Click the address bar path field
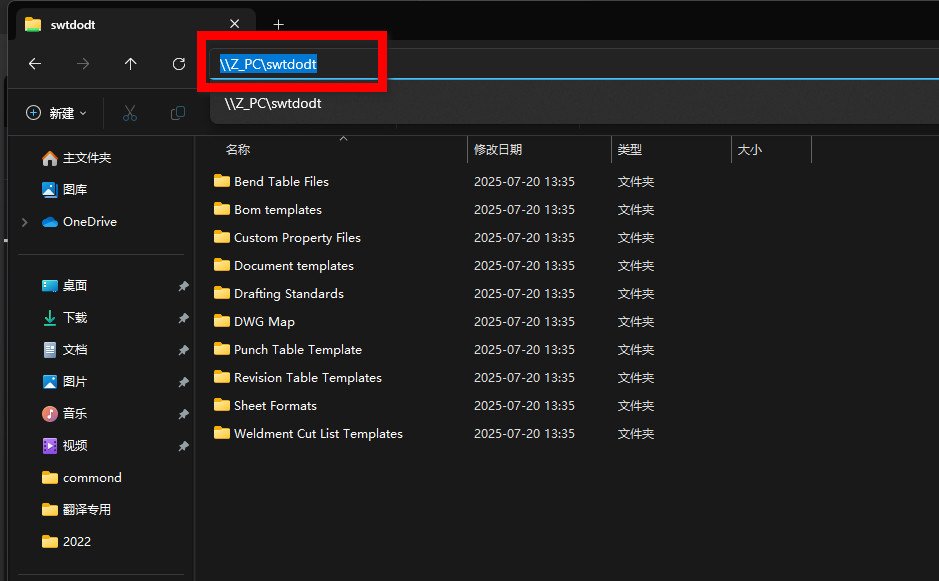939x581 pixels. [x=500, y=64]
